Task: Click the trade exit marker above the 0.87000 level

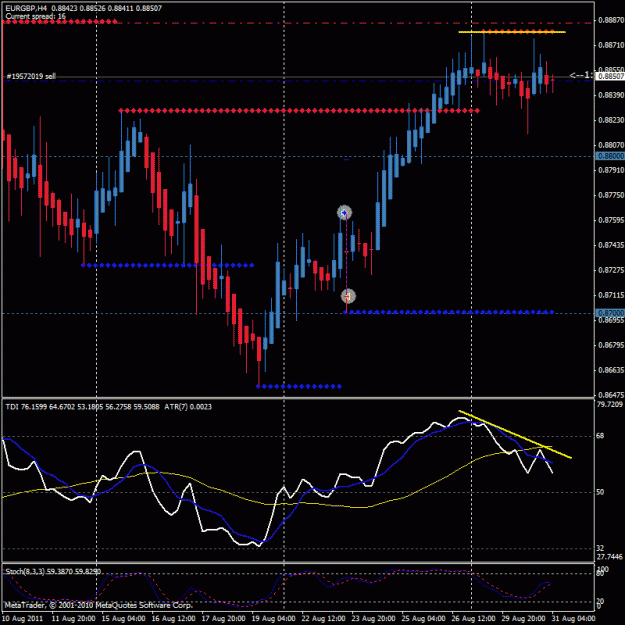Action: (x=348, y=296)
